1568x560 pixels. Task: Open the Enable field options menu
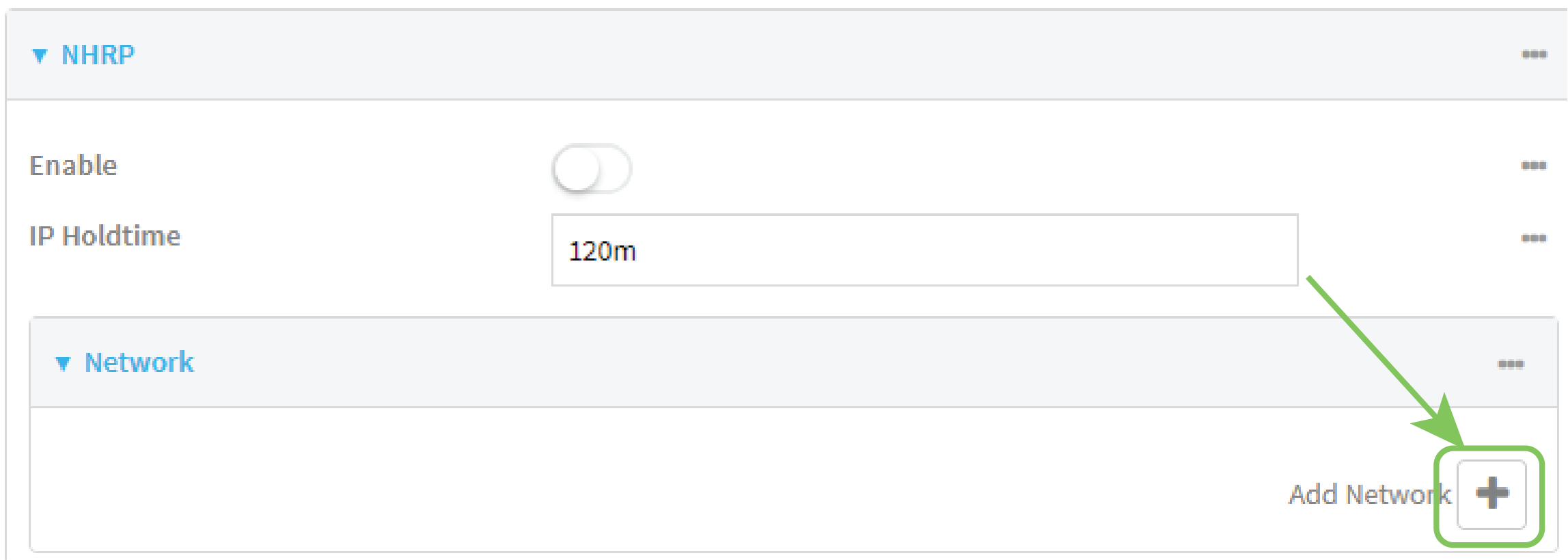tap(1535, 164)
